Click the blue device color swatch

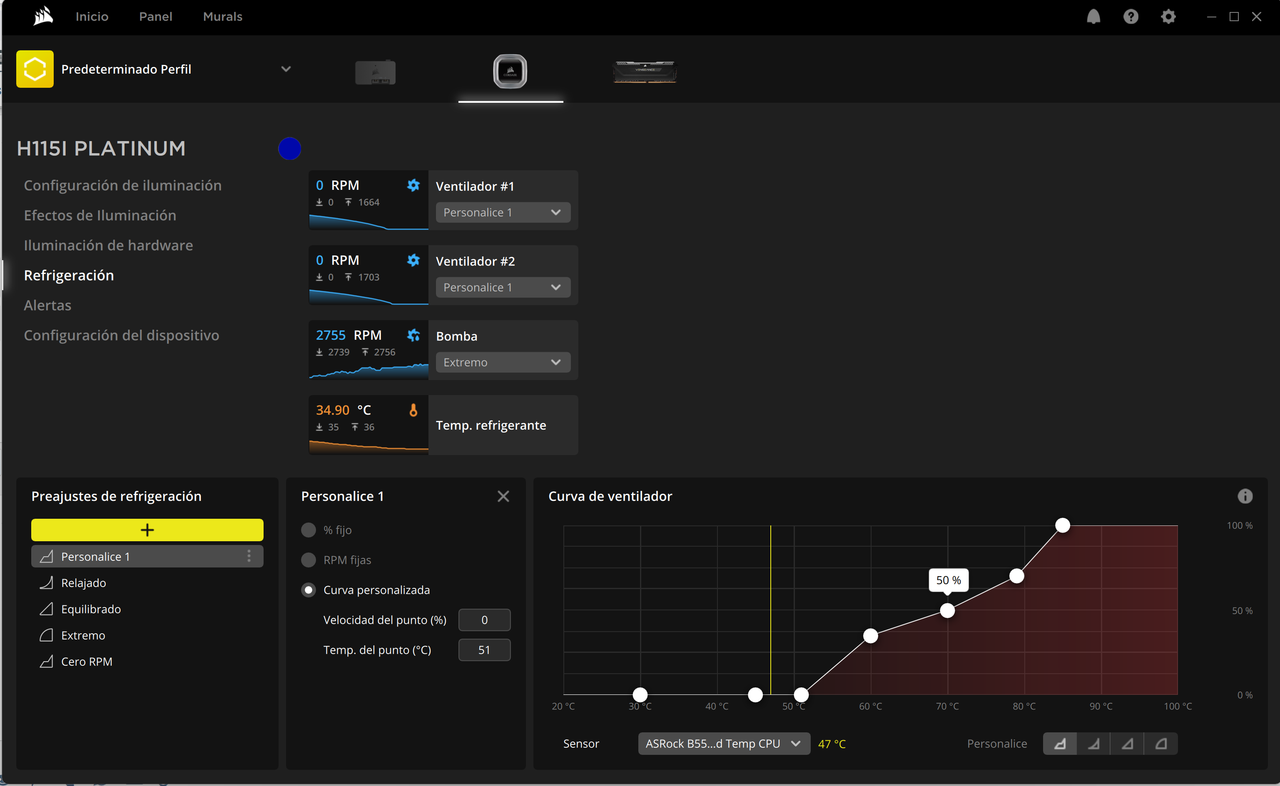pos(289,149)
